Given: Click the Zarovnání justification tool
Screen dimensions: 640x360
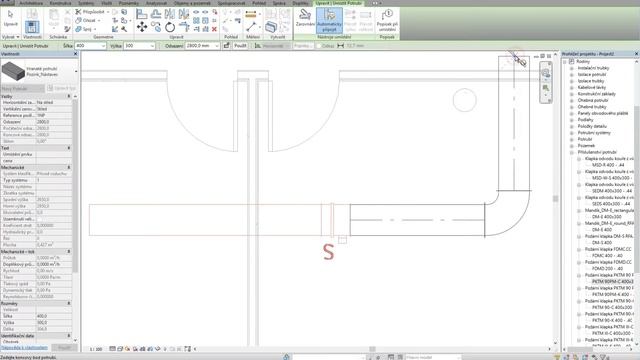Looking at the screenshot, I should tap(305, 18).
